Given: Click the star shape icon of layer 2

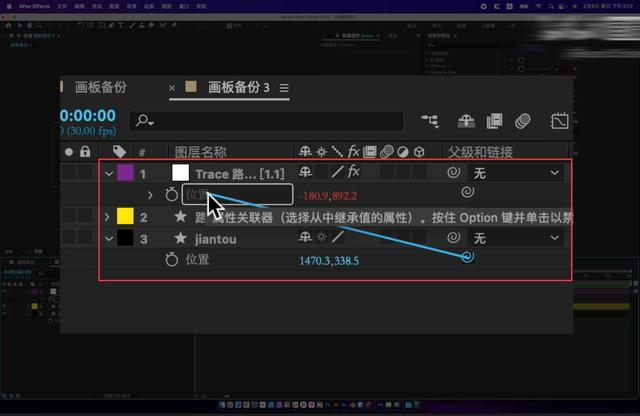Looking at the screenshot, I should click(180, 216).
